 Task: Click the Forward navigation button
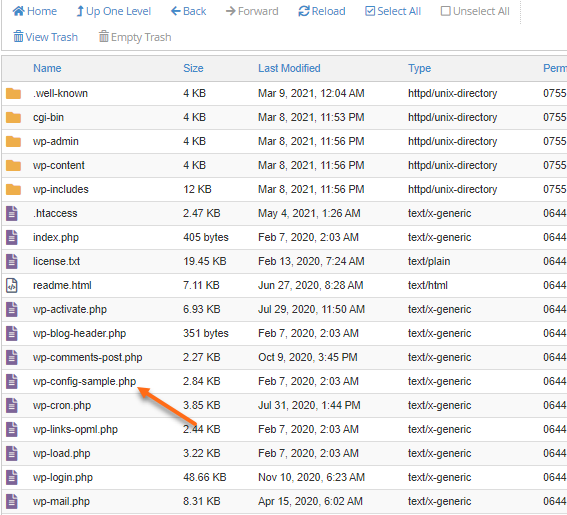click(252, 11)
